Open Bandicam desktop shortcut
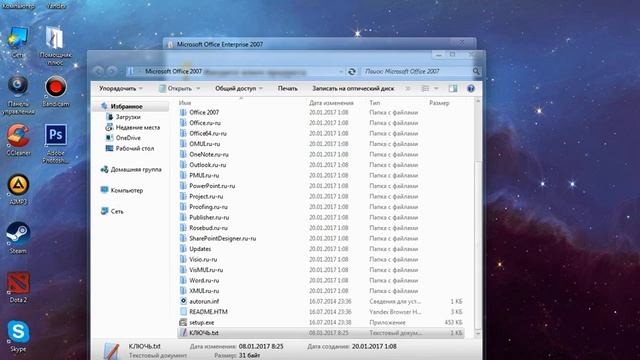 point(56,92)
